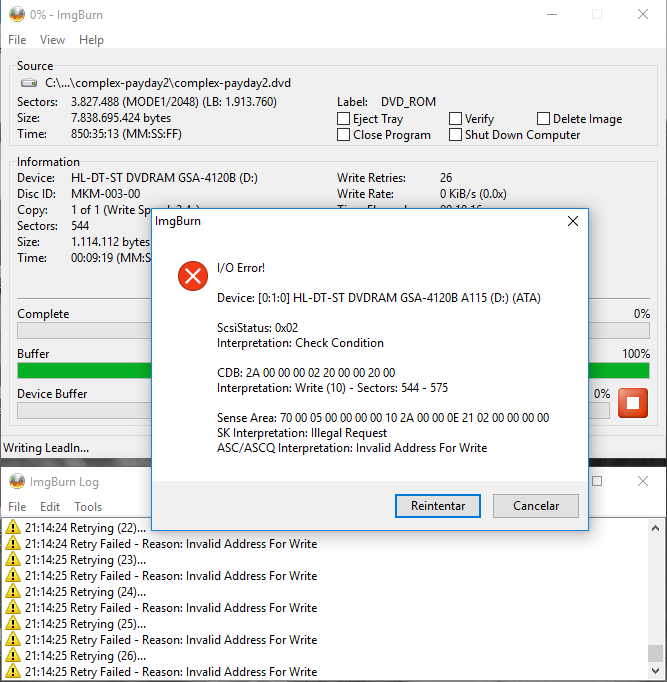Click 'ScsiStatus: 0x02' text
Viewport: 667px width, 682px height.
pos(257,328)
